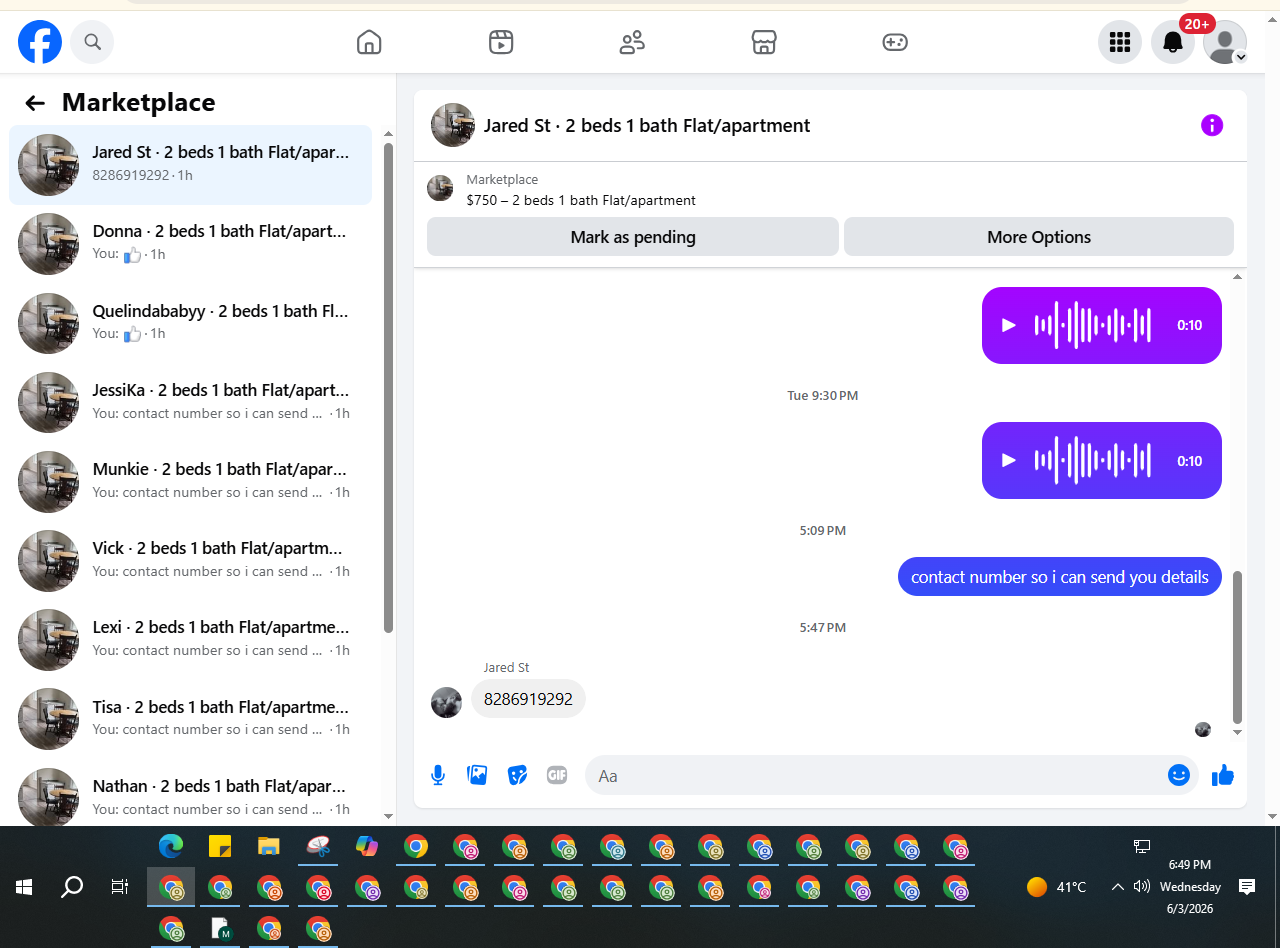Image resolution: width=1280 pixels, height=948 pixels.
Task: Open the Windows Start menu
Action: click(x=24, y=887)
